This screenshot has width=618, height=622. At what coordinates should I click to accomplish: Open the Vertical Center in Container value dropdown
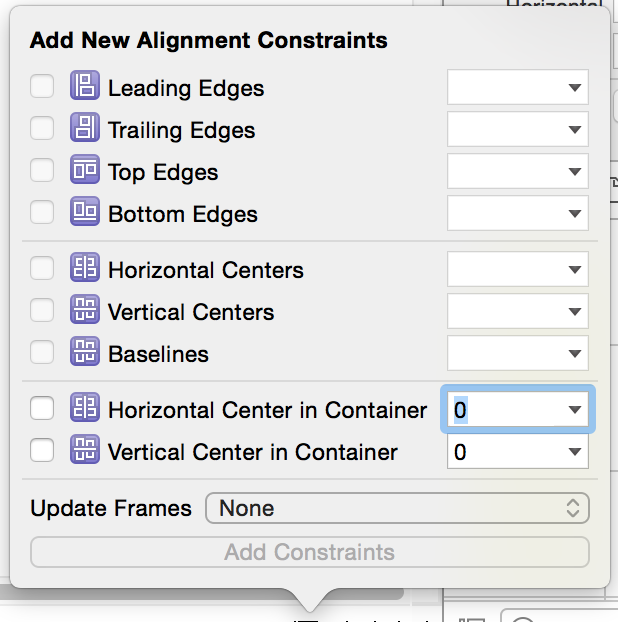coord(574,452)
